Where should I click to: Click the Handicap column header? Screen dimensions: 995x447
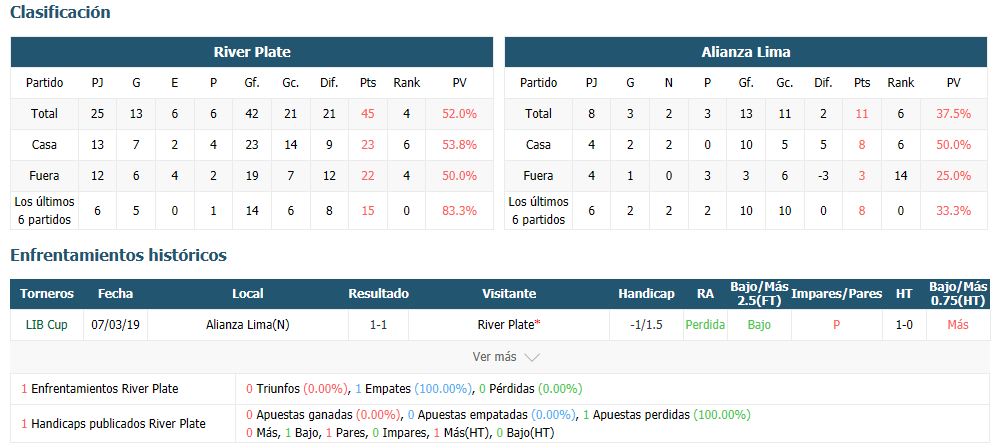647,293
